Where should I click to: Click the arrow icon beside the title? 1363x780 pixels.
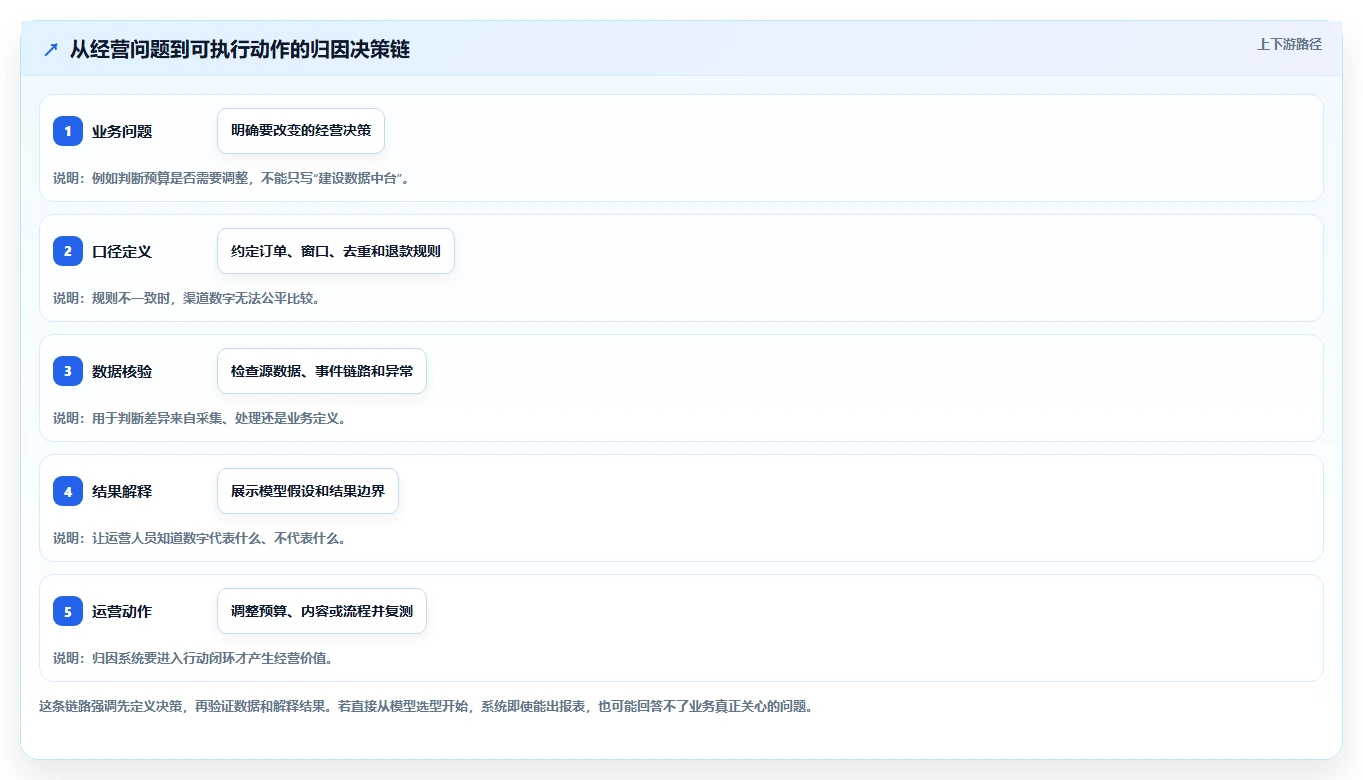pos(51,50)
